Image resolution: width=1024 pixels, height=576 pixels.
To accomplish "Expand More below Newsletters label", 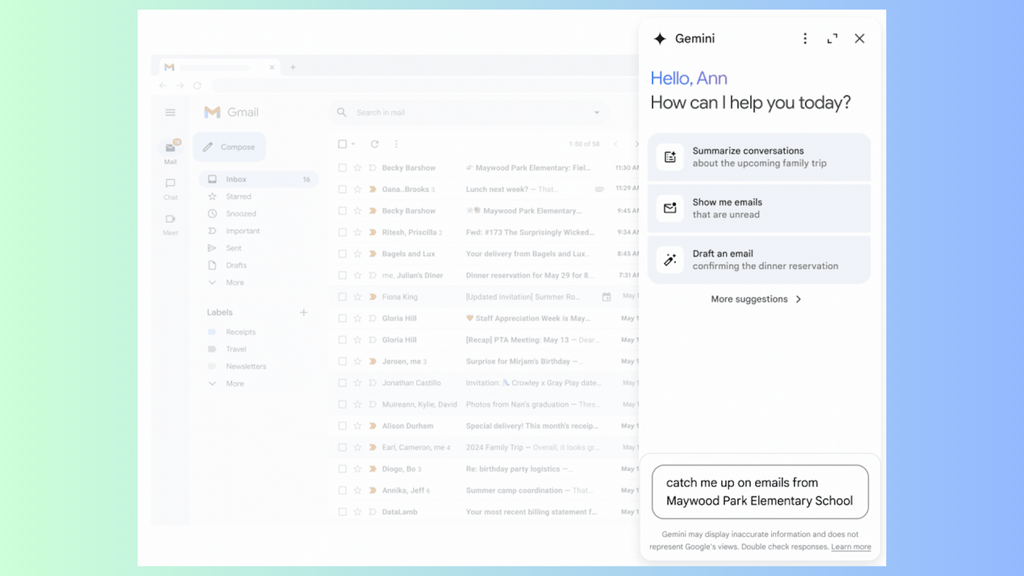I will point(234,384).
